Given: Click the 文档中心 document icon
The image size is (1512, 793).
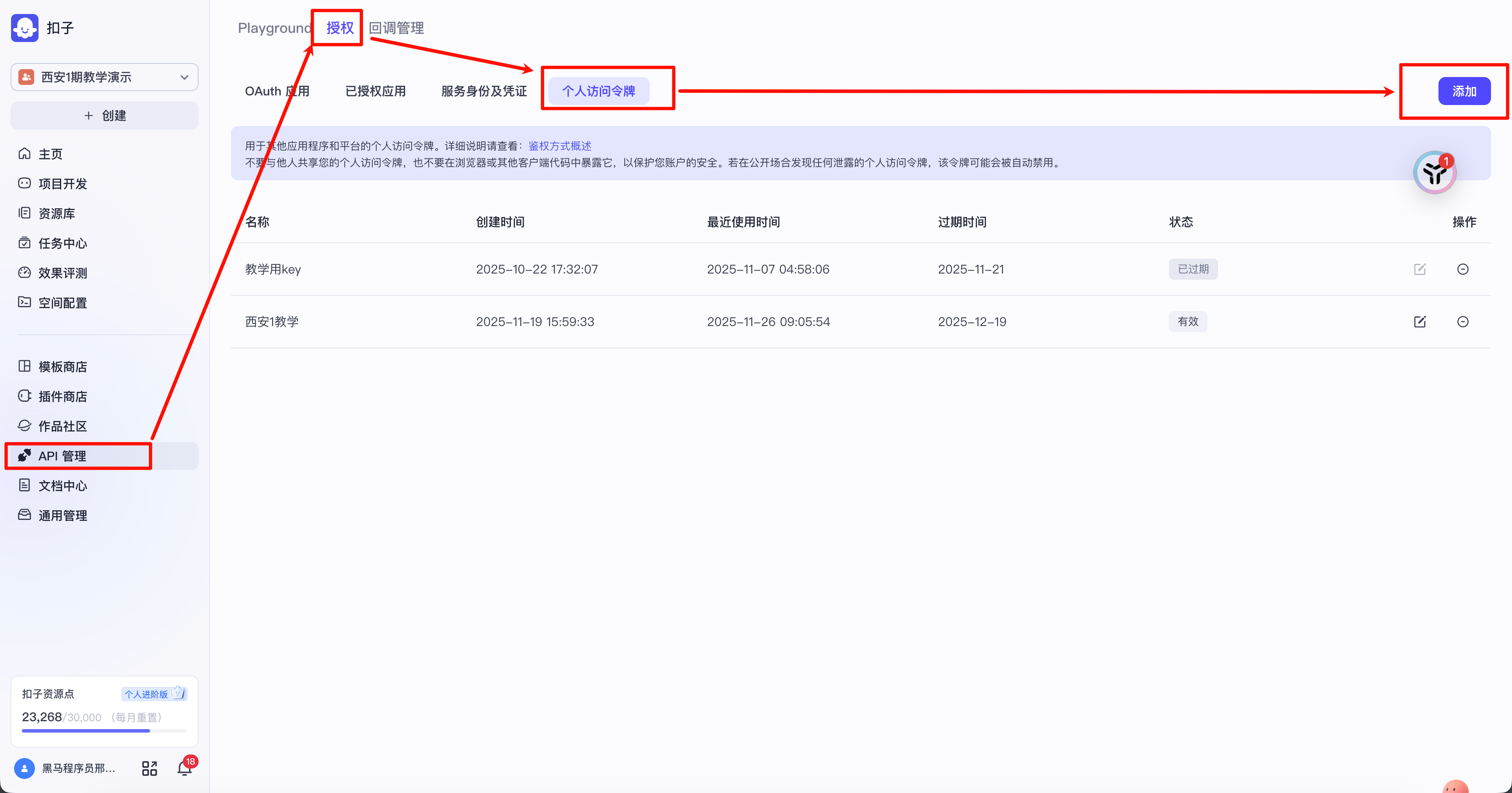Looking at the screenshot, I should tap(24, 485).
